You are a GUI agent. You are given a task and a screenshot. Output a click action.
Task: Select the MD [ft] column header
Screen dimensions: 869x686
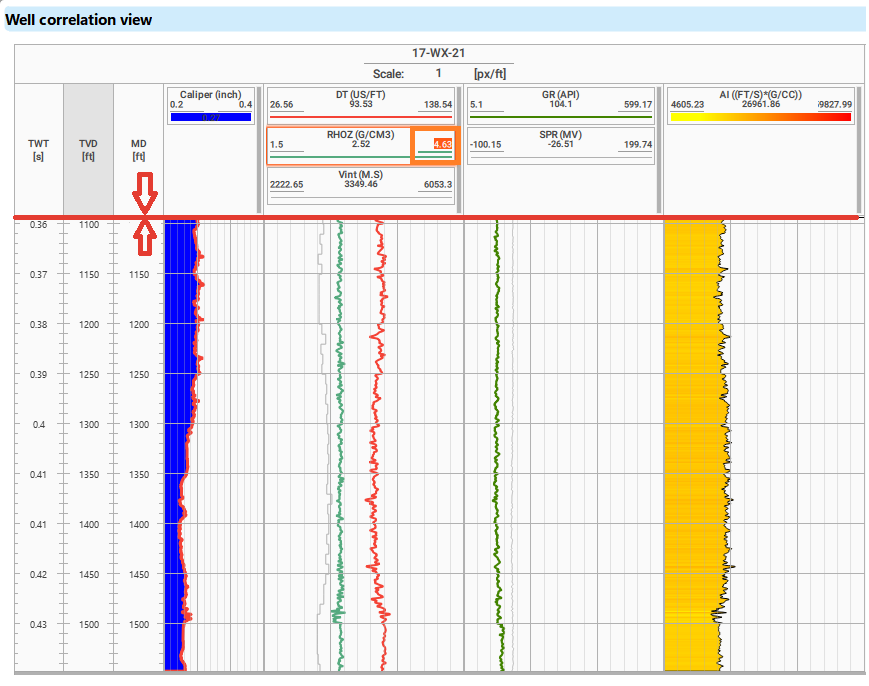tap(139, 150)
